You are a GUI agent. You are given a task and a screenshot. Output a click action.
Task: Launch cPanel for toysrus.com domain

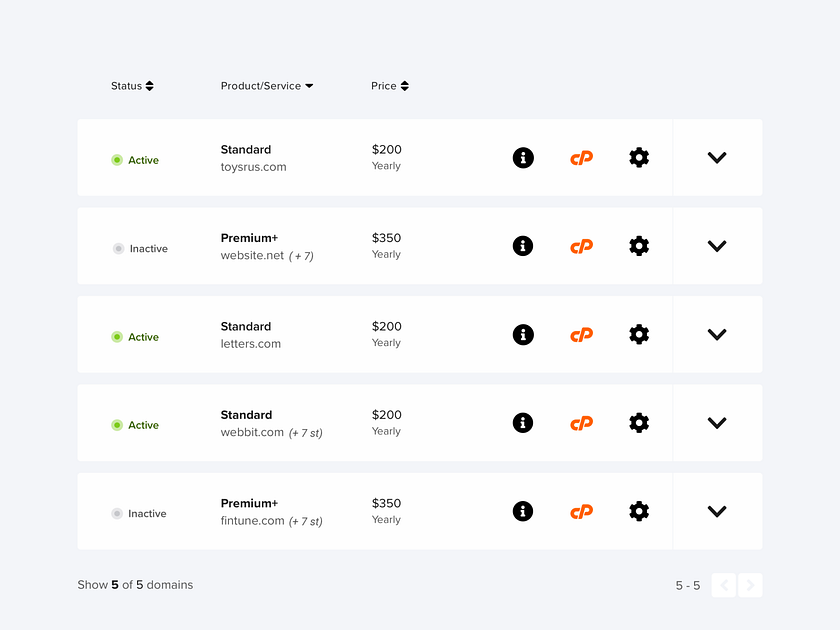click(581, 157)
